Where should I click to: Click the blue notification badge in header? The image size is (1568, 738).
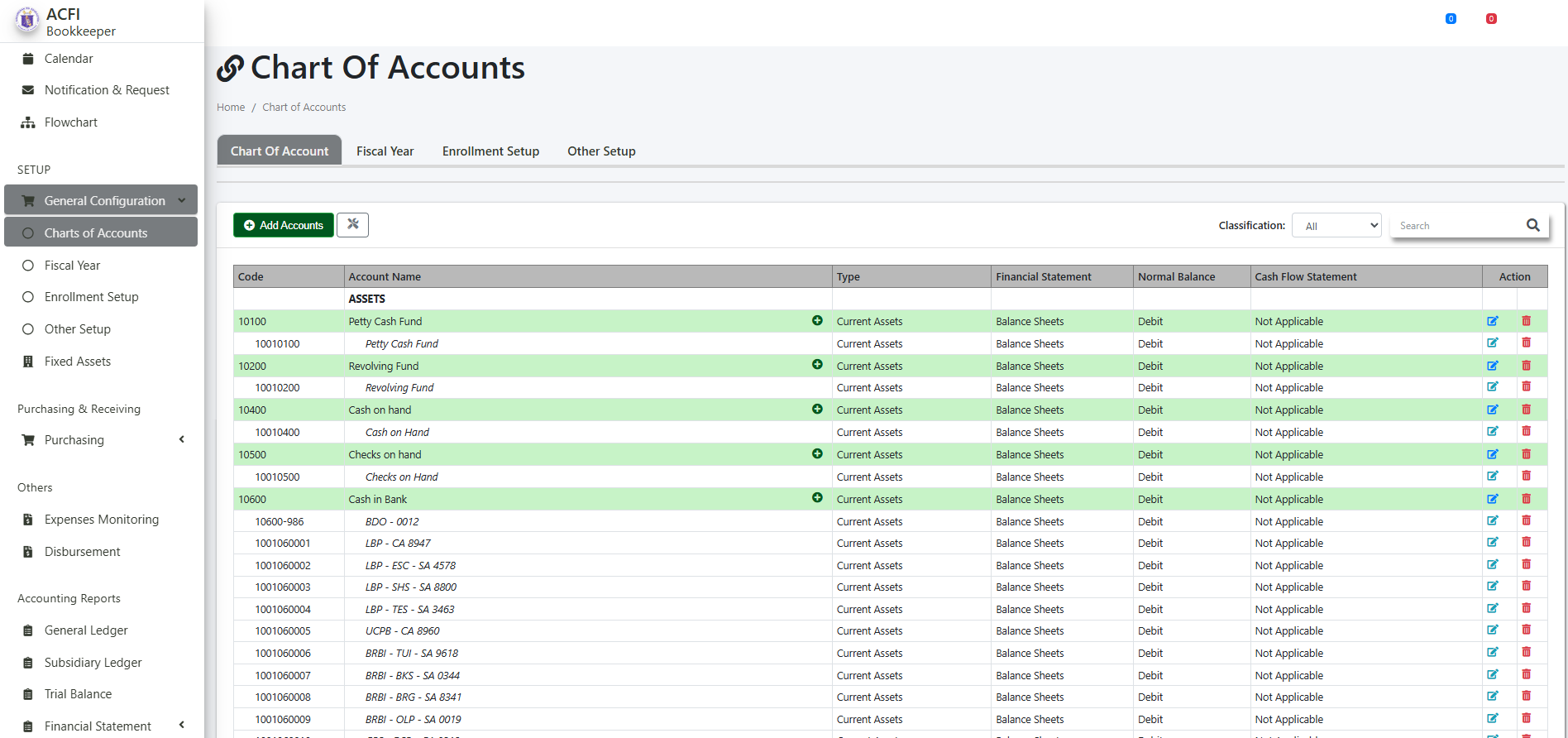click(1451, 19)
